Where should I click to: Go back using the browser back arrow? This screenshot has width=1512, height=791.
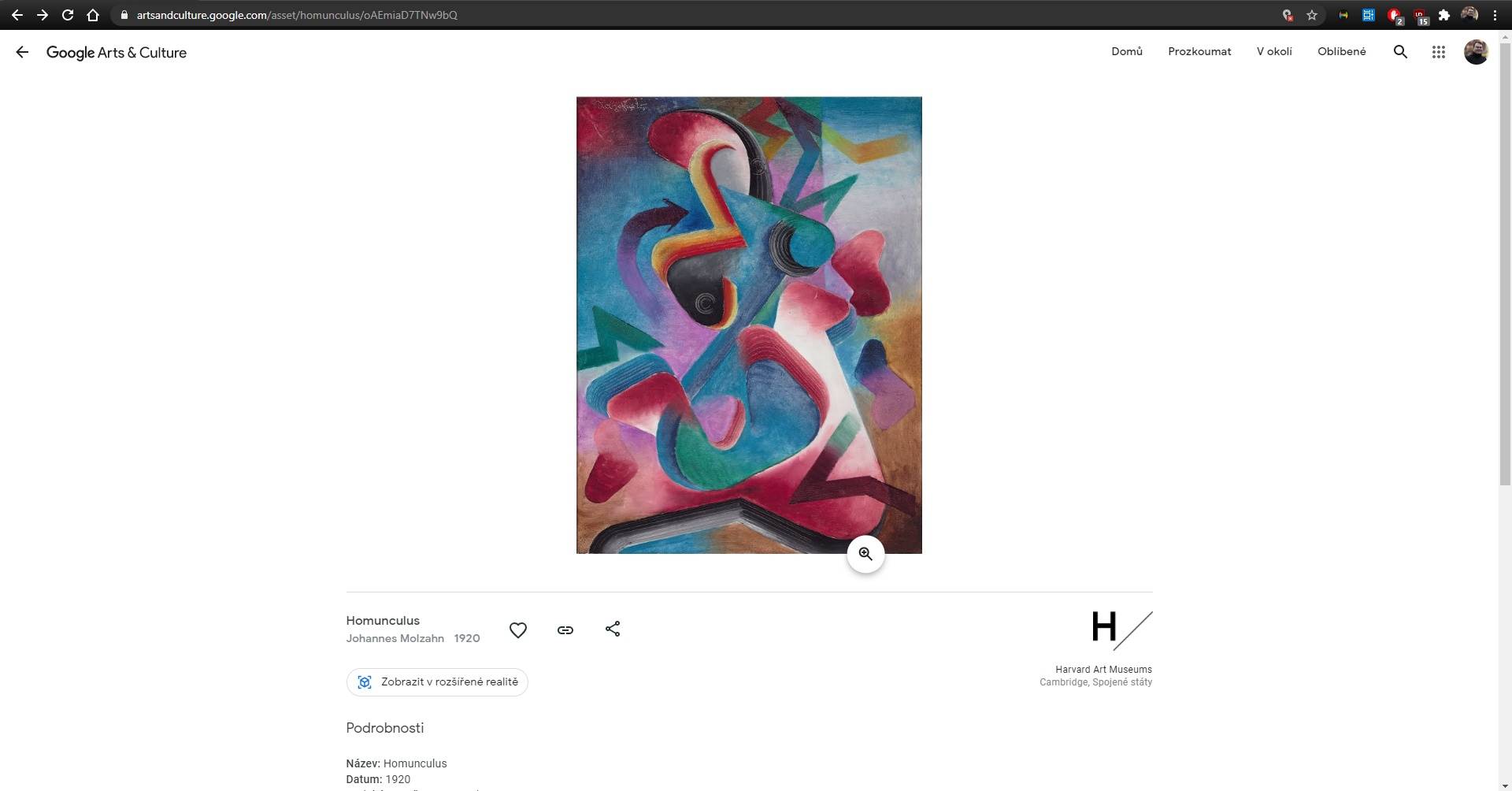coord(17,15)
